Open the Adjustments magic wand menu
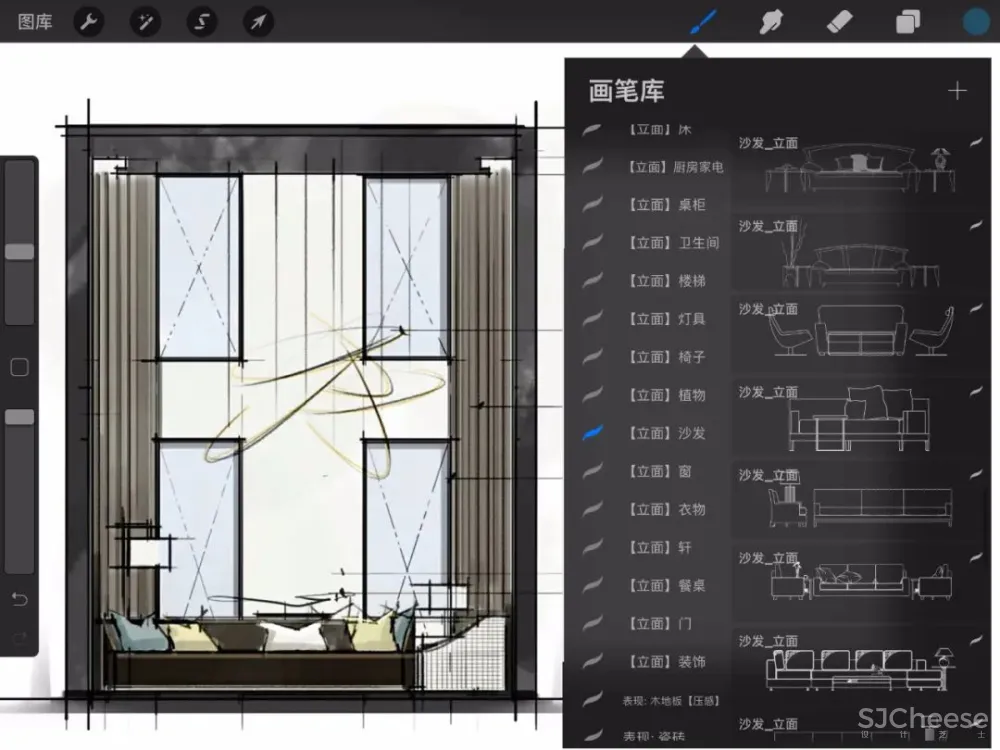 click(146, 22)
